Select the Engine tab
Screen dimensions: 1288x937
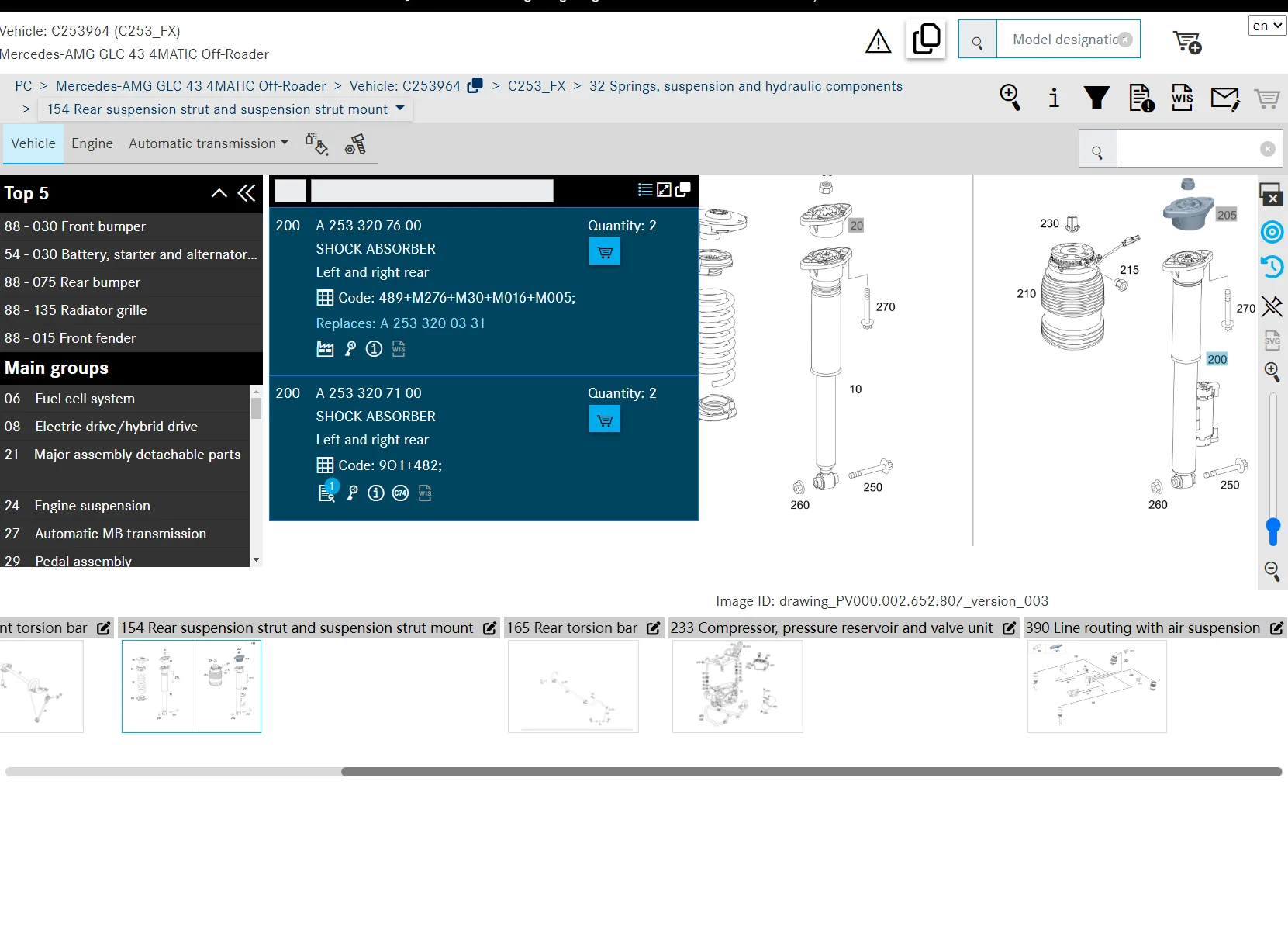[92, 143]
